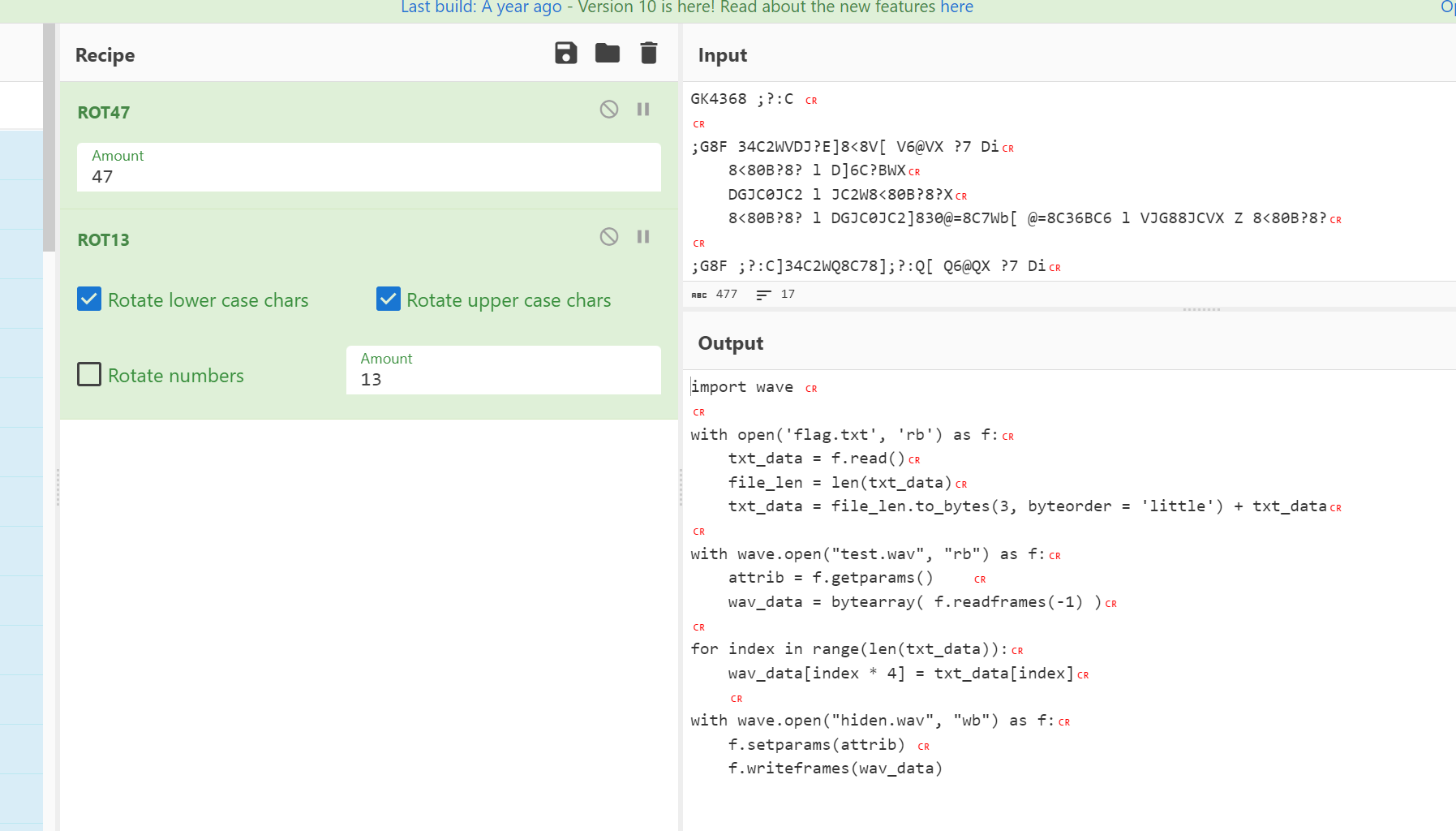Enable Rotate numbers checkbox
The width and height of the screenshot is (1456, 831).
[89, 374]
